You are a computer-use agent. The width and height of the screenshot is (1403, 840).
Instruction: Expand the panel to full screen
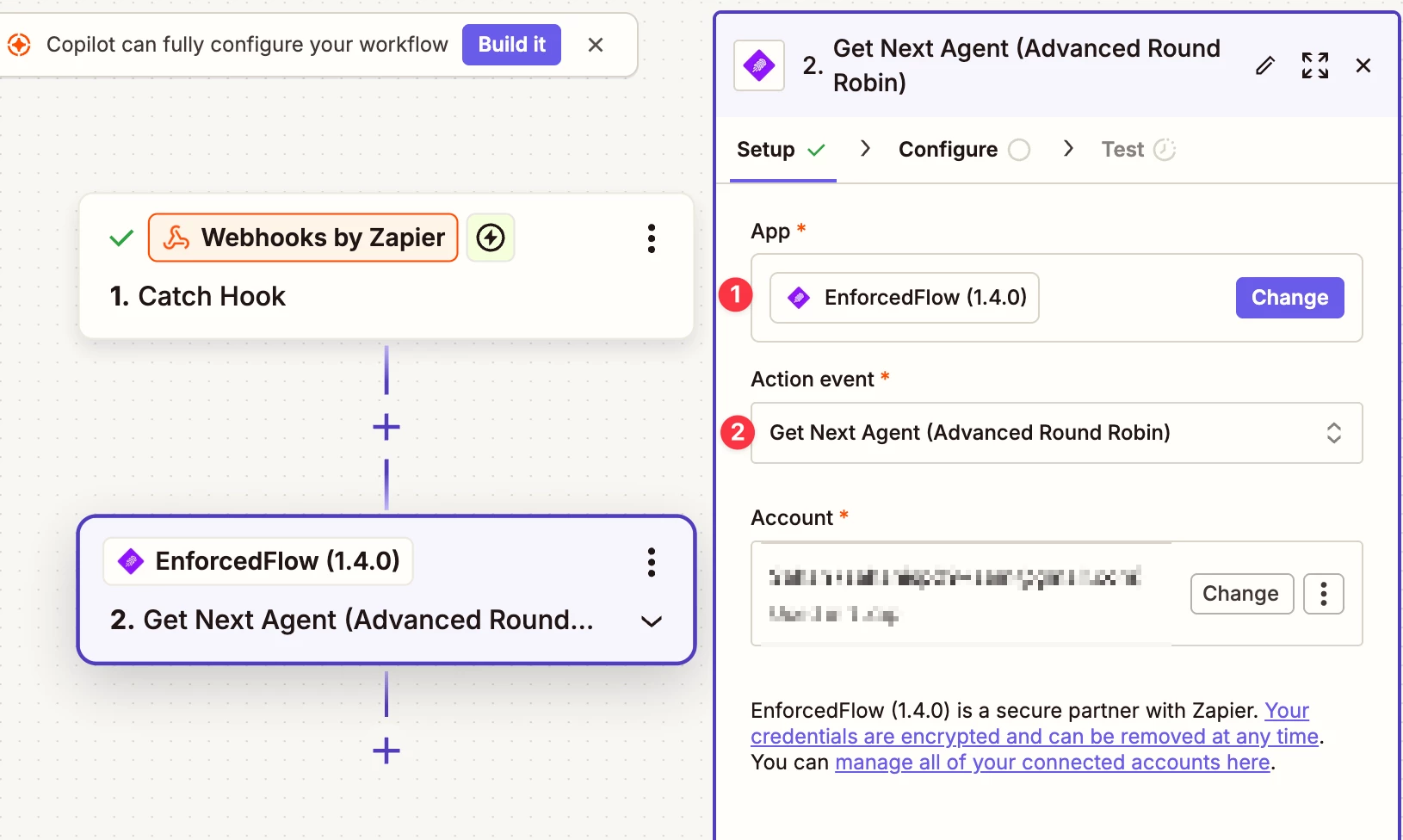coord(1315,65)
